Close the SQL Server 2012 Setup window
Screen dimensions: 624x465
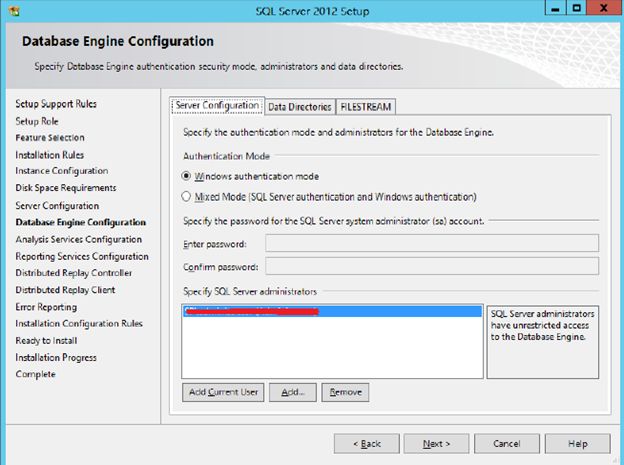[604, 8]
